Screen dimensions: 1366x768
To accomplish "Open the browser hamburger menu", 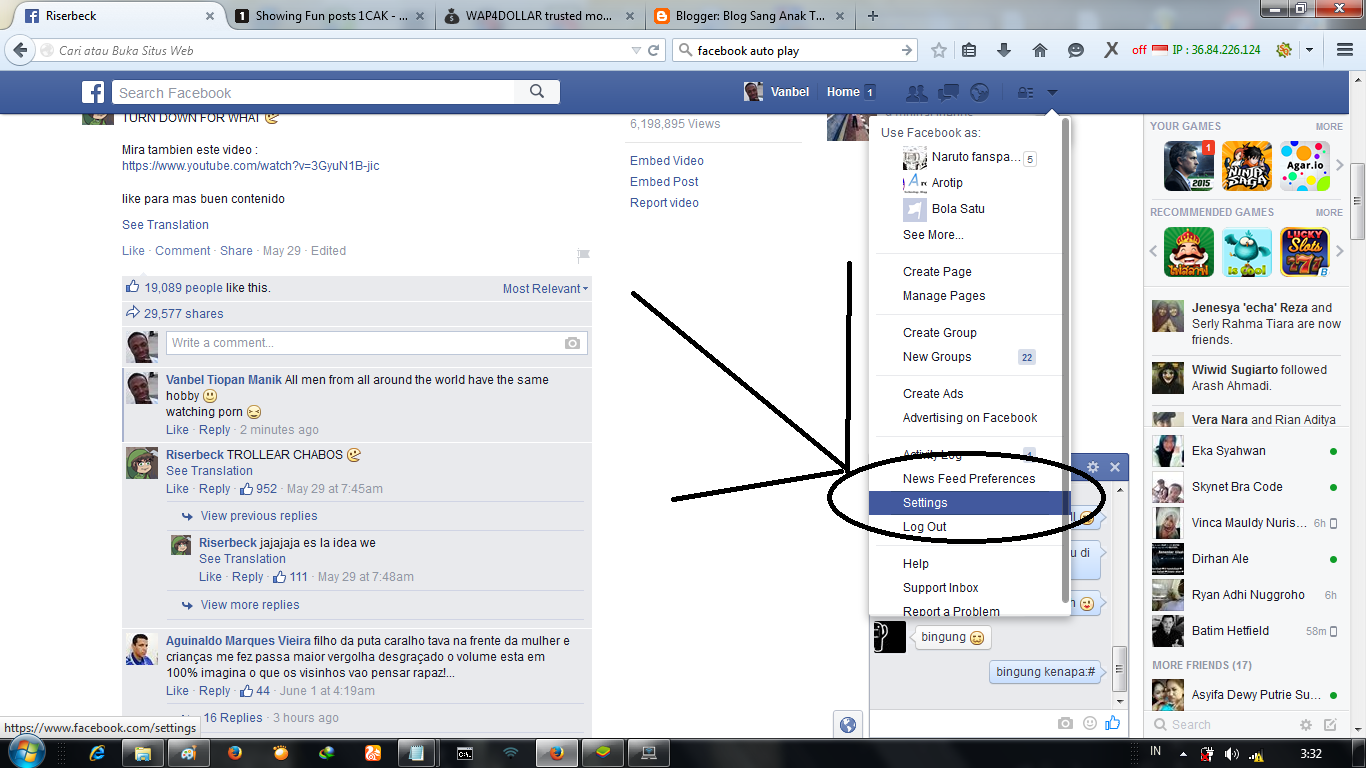I will click(1345, 50).
